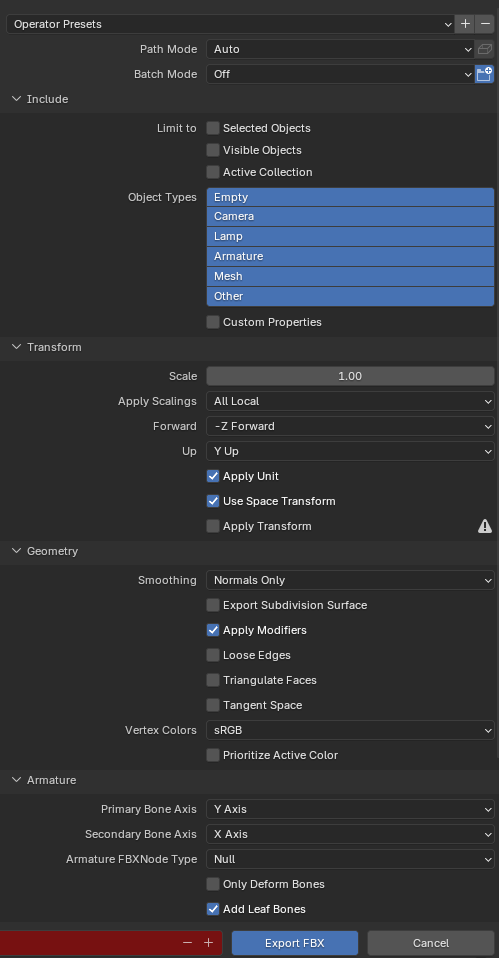
Task: Click the plus icon in the red filename field
Action: click(208, 943)
